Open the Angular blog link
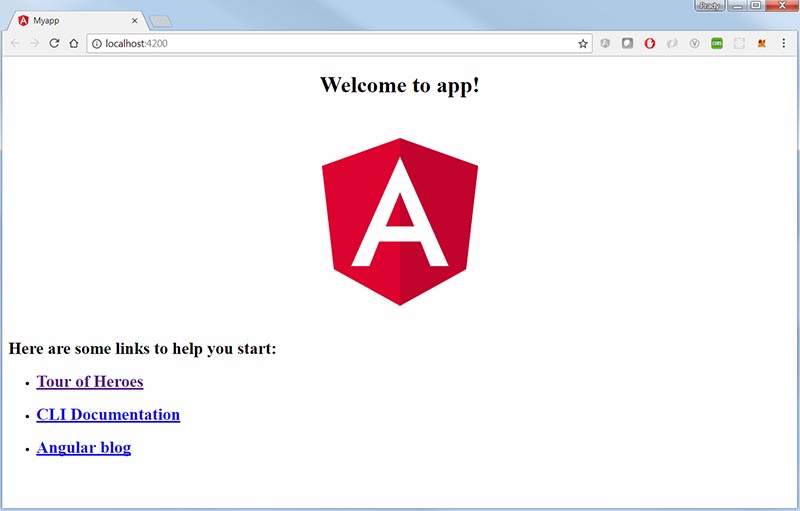 click(84, 447)
